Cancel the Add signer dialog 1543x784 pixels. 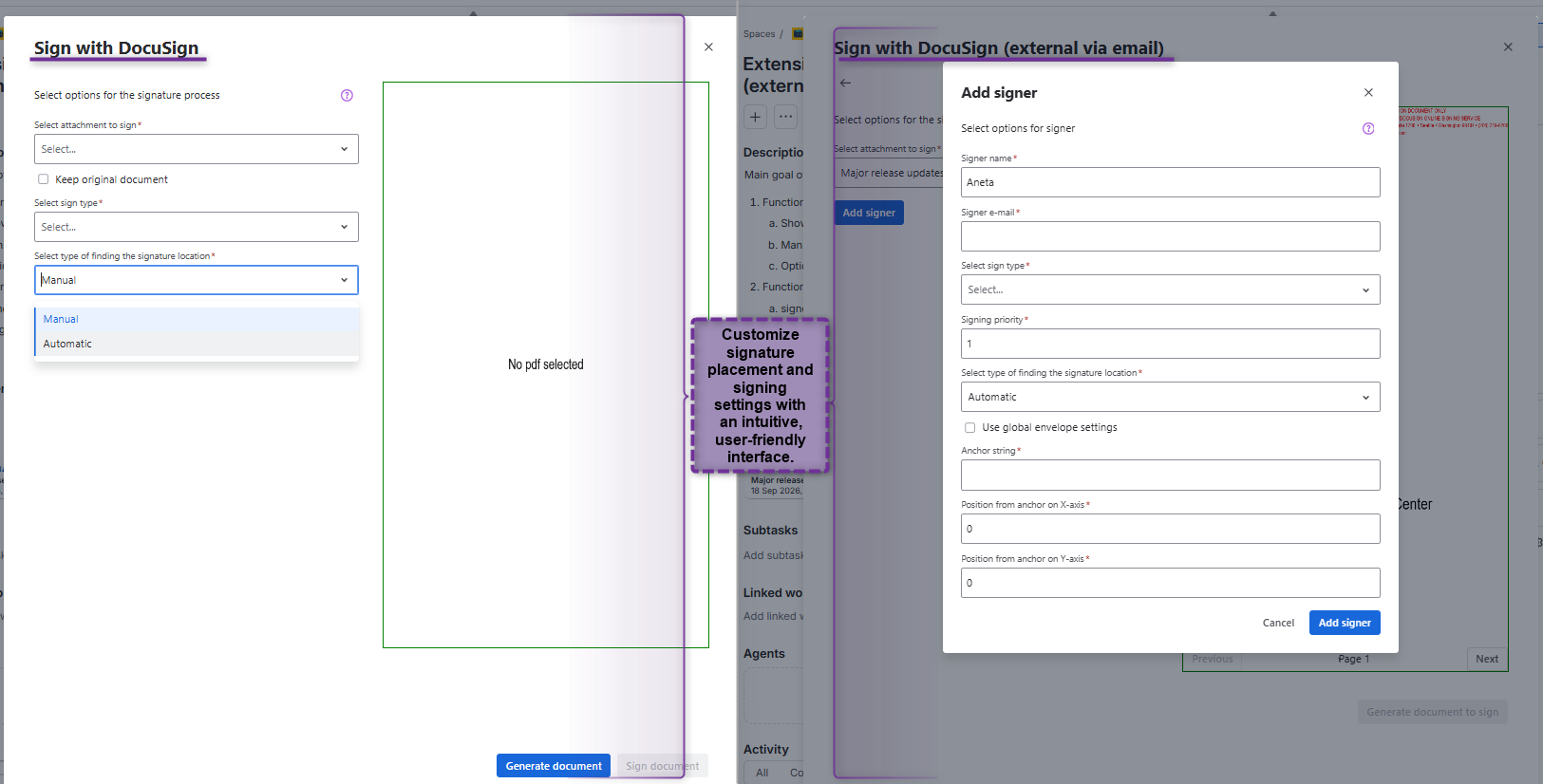[x=1278, y=623]
